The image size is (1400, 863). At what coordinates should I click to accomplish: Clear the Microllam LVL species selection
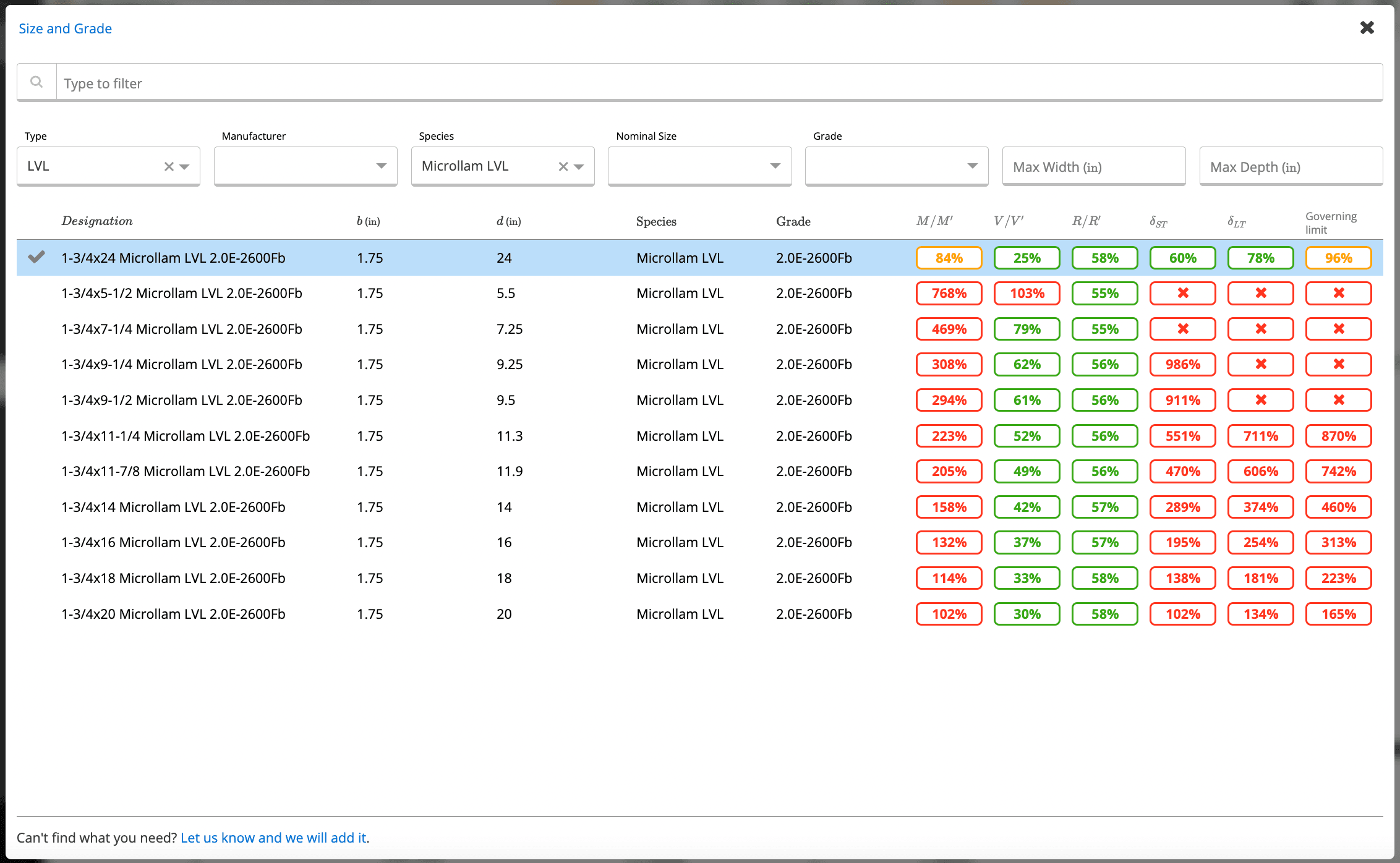tap(563, 166)
